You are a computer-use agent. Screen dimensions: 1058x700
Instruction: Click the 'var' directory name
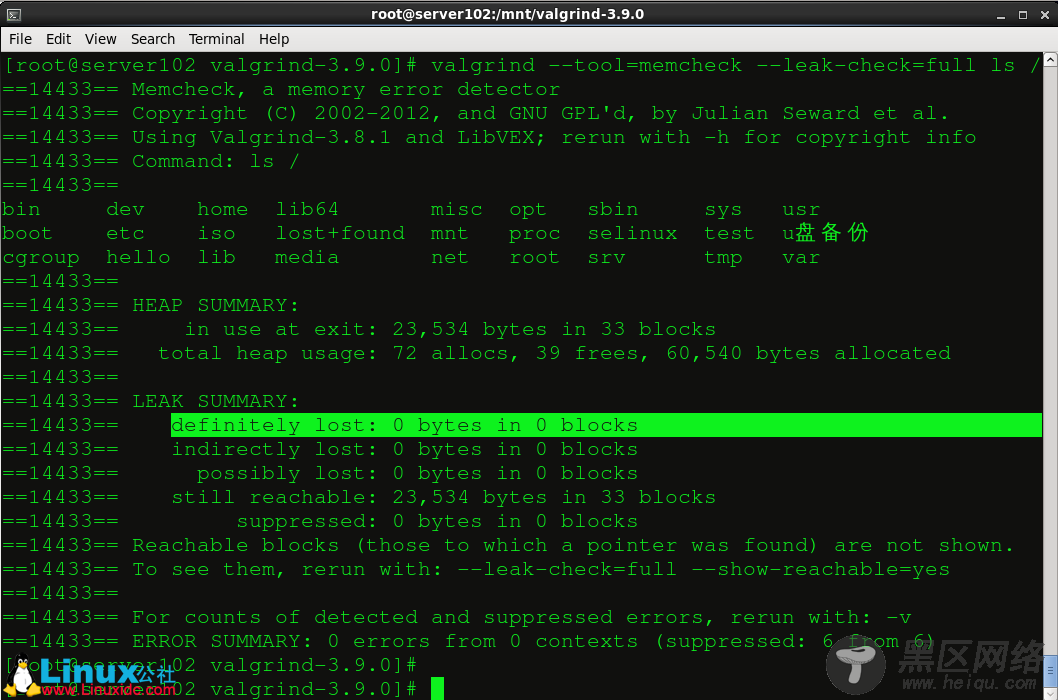coord(801,258)
